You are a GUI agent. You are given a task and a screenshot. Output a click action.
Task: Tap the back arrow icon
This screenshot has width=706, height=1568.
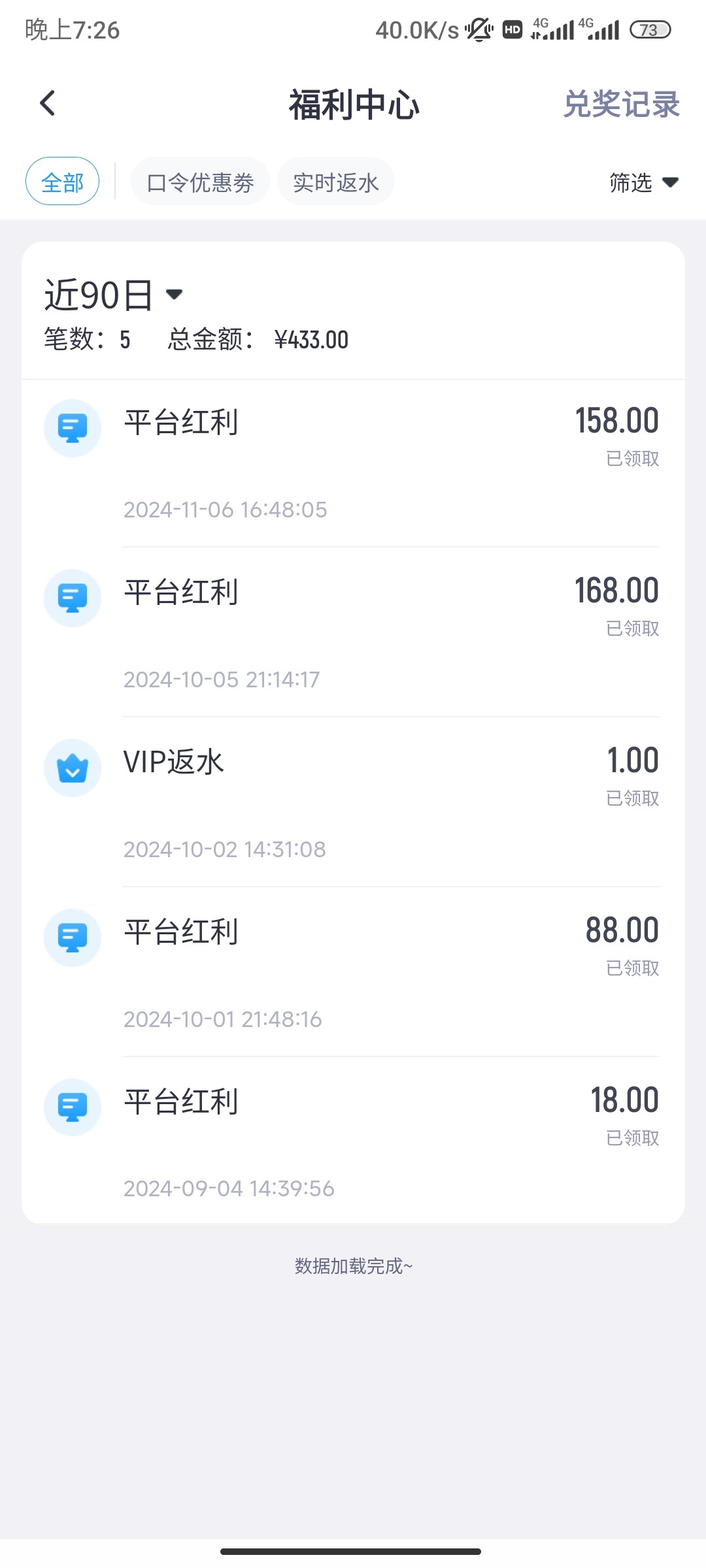(x=48, y=103)
